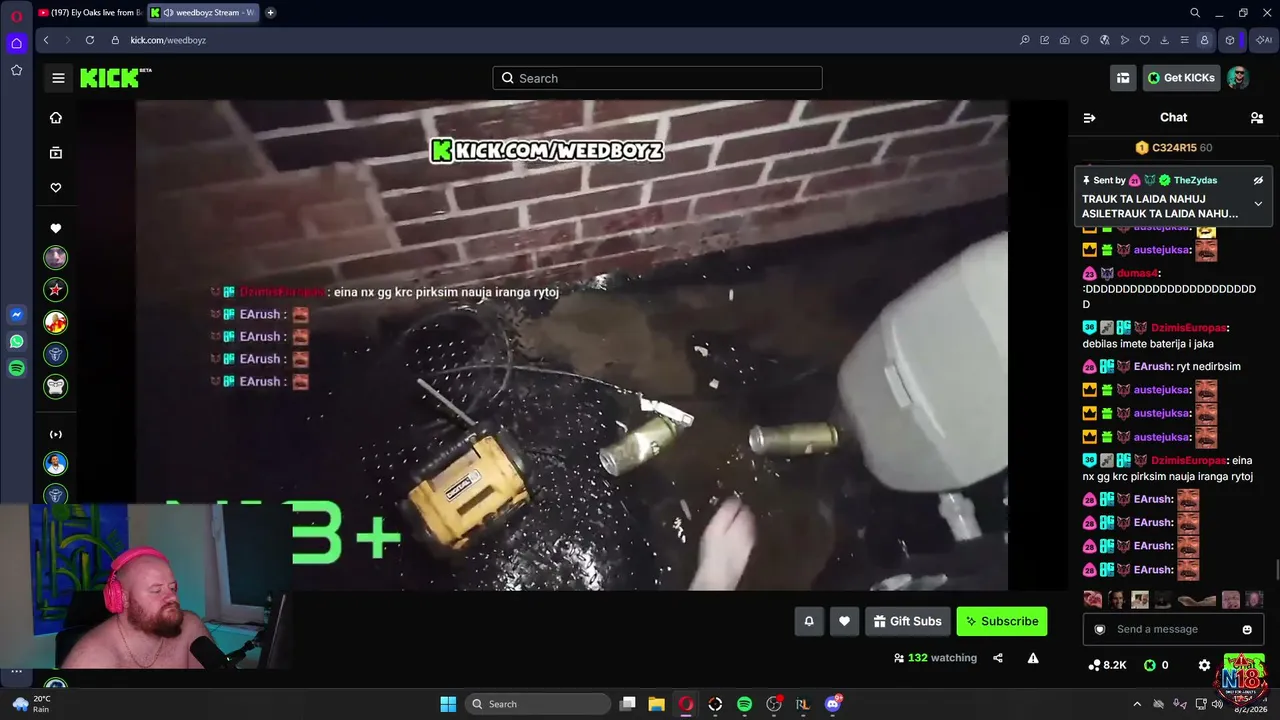Image resolution: width=1280 pixels, height=720 pixels.
Task: Share the stream via the share icon
Action: coord(997,658)
